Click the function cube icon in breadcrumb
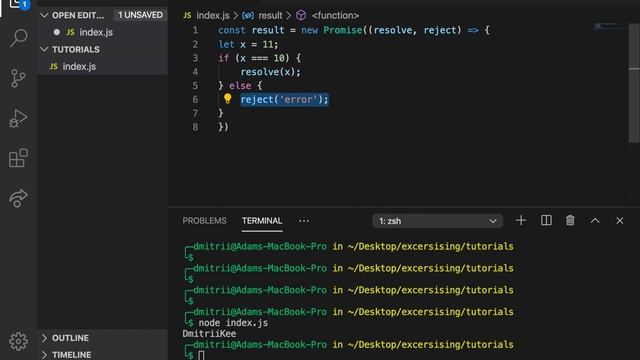 [301, 16]
